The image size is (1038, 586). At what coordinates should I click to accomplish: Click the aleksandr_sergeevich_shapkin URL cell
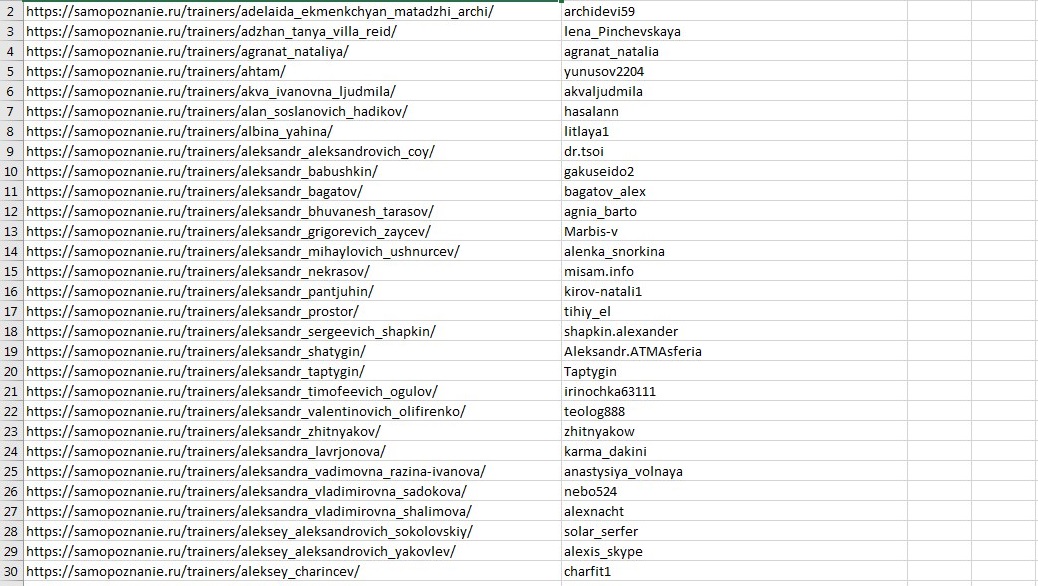click(x=292, y=331)
